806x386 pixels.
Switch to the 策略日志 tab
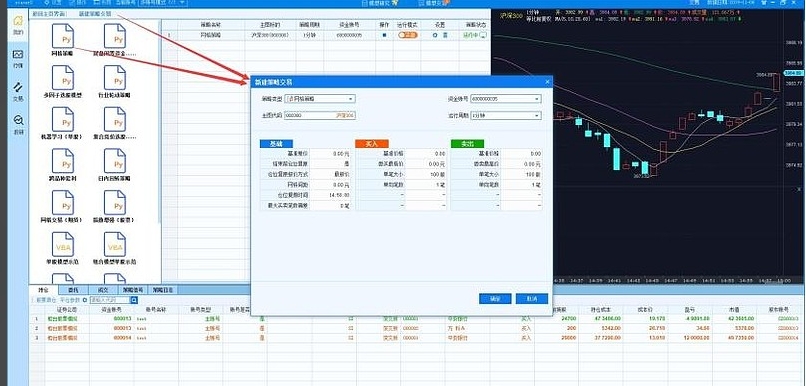(163, 290)
